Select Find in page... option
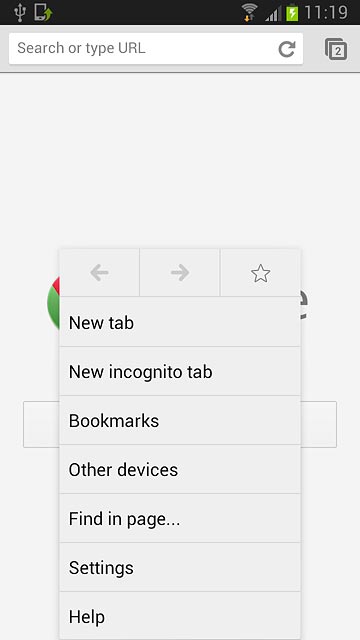Viewport: 360px width, 640px height. (180, 518)
